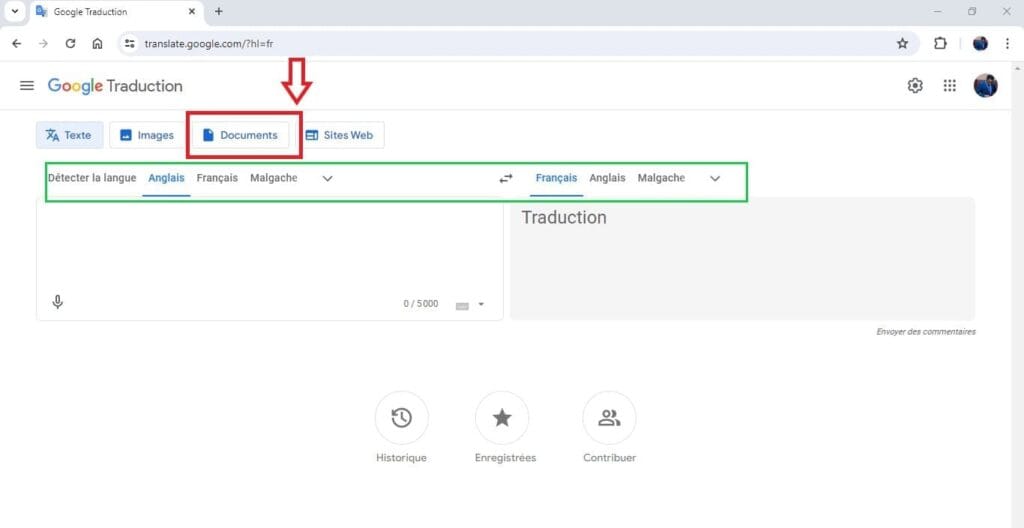Open the Contribuer people icon
Image resolution: width=1024 pixels, height=528 pixels.
[609, 418]
